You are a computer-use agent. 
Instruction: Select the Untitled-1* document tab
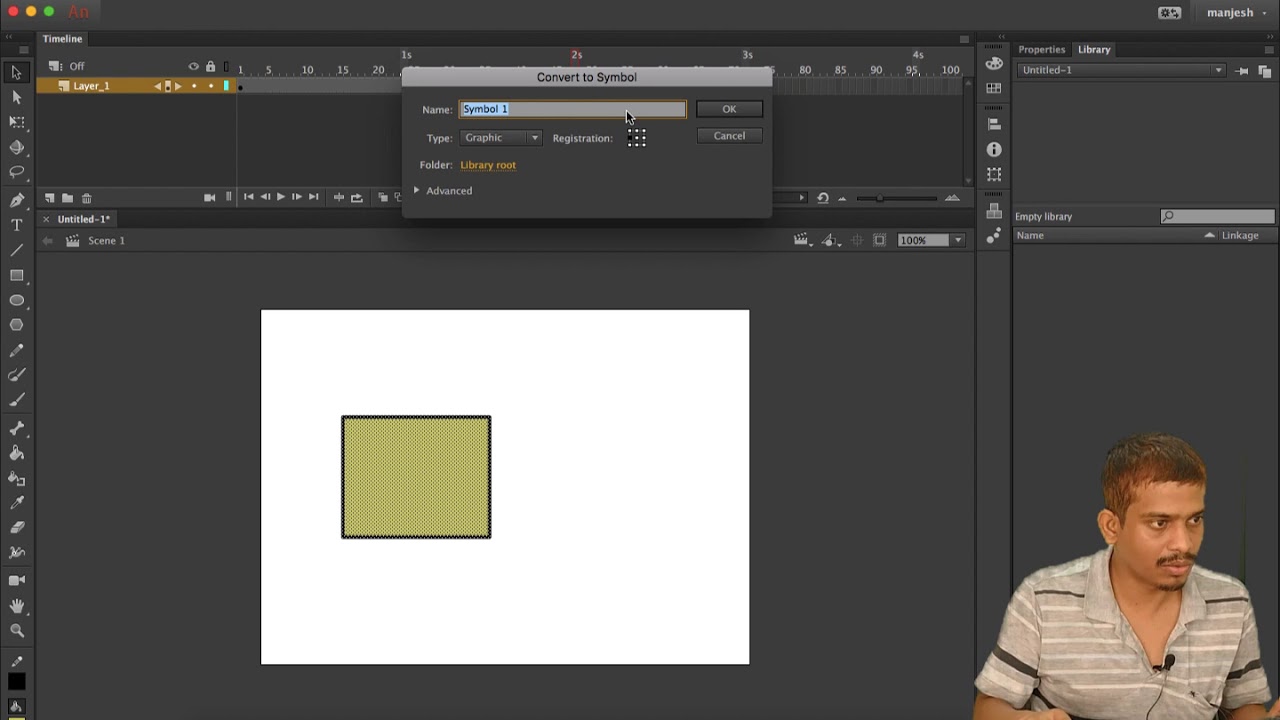pyautogui.click(x=84, y=219)
